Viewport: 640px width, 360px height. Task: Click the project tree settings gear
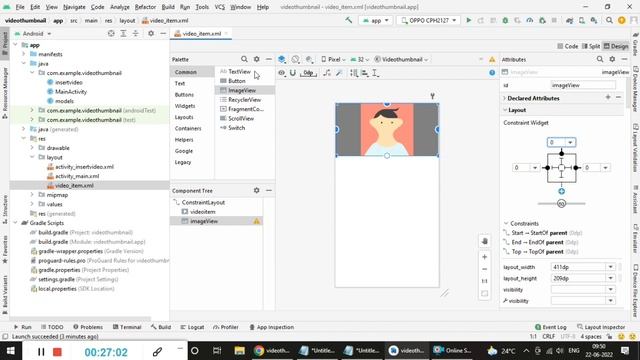(151, 33)
